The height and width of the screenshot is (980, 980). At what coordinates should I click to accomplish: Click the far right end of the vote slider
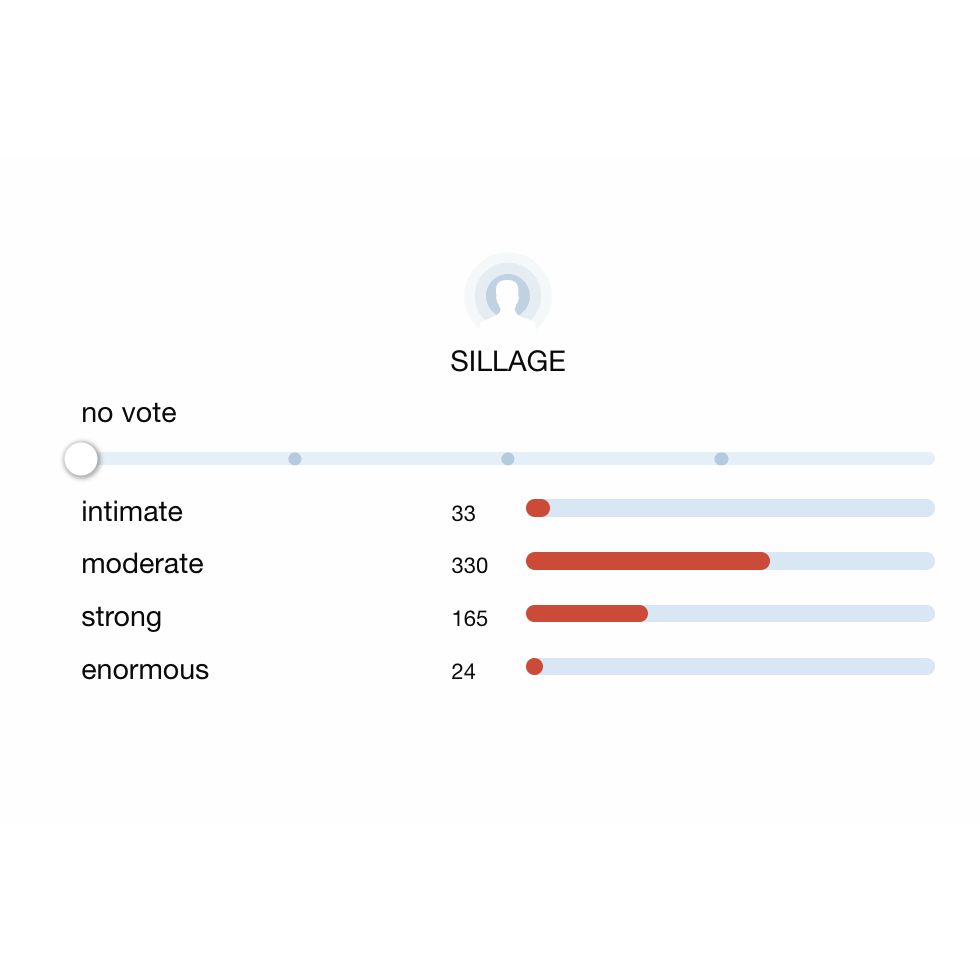928,459
